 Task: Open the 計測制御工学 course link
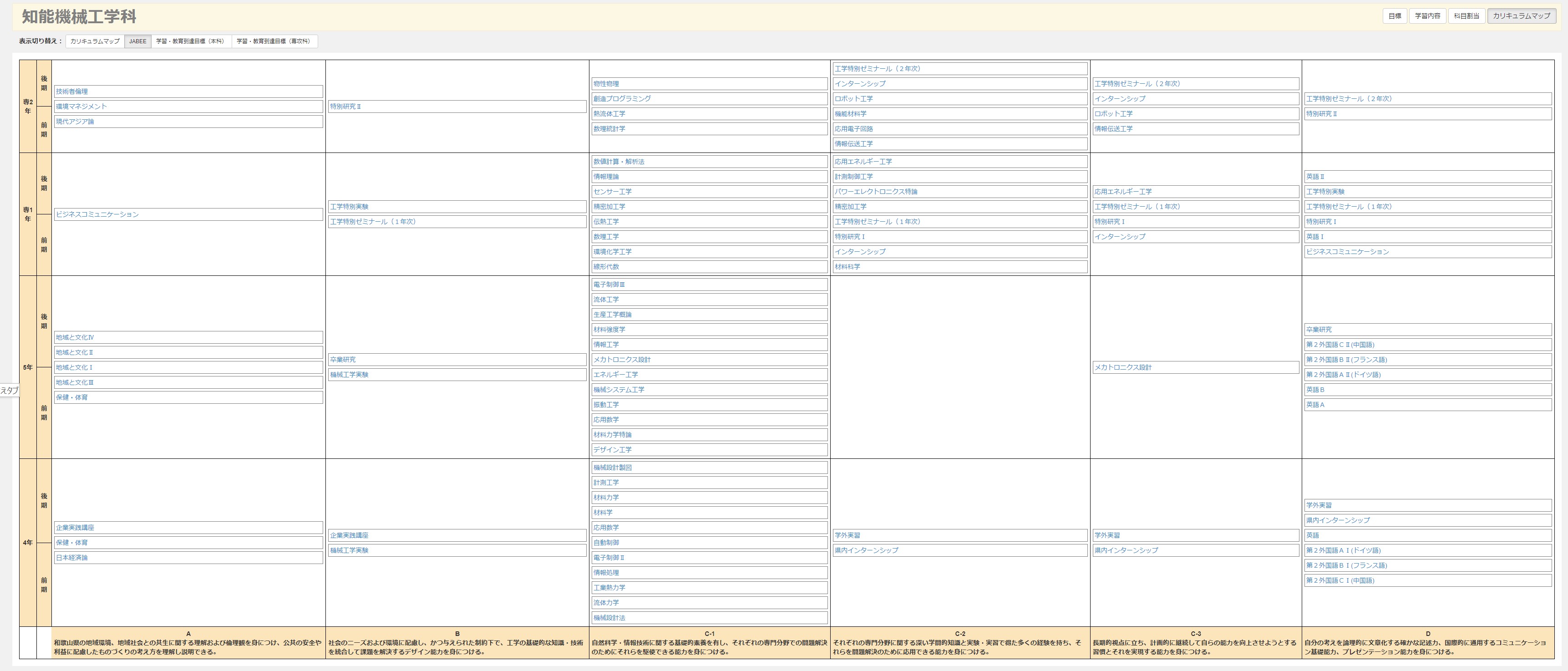point(854,177)
